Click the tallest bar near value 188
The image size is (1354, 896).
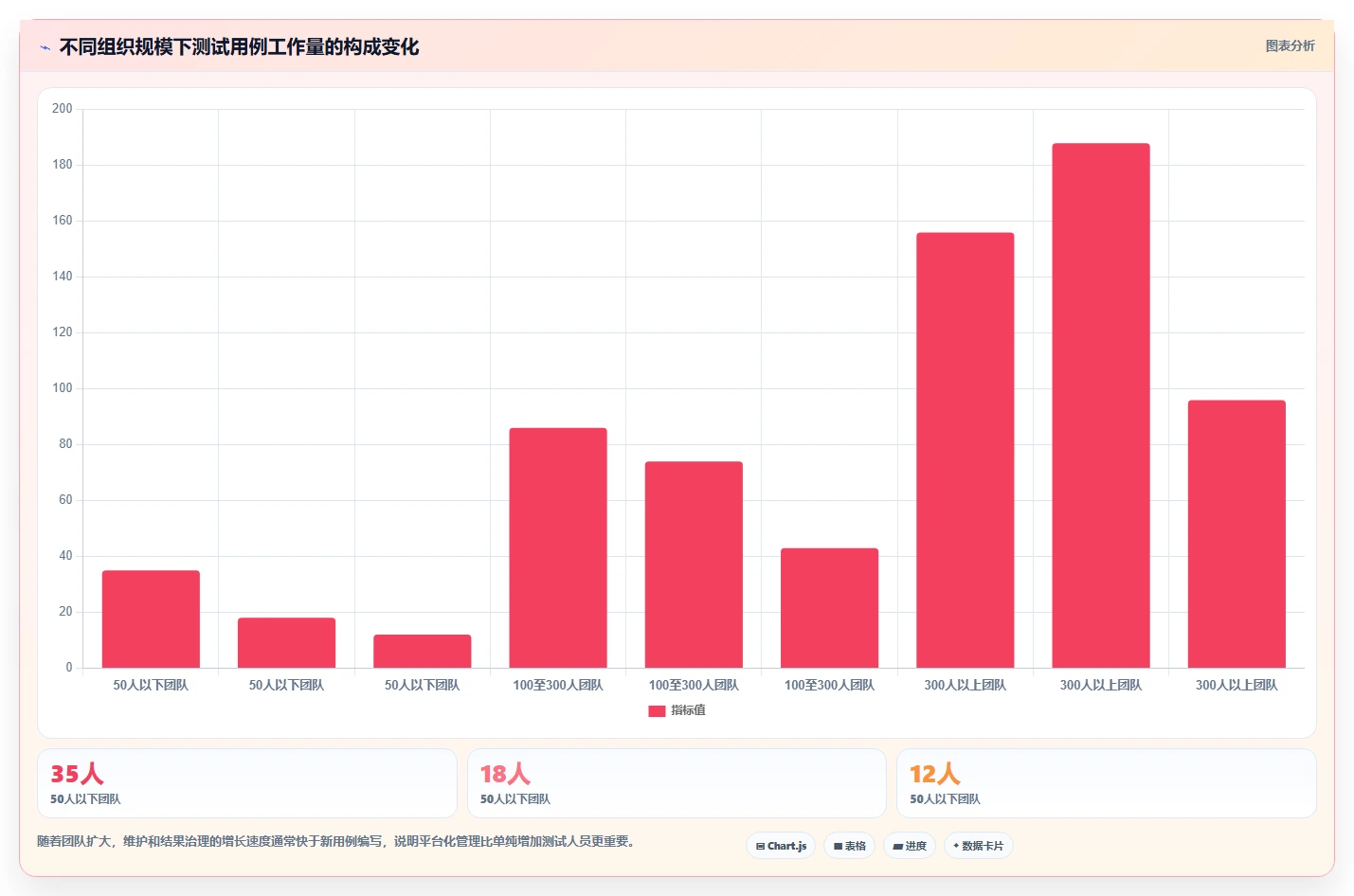[x=1101, y=405]
